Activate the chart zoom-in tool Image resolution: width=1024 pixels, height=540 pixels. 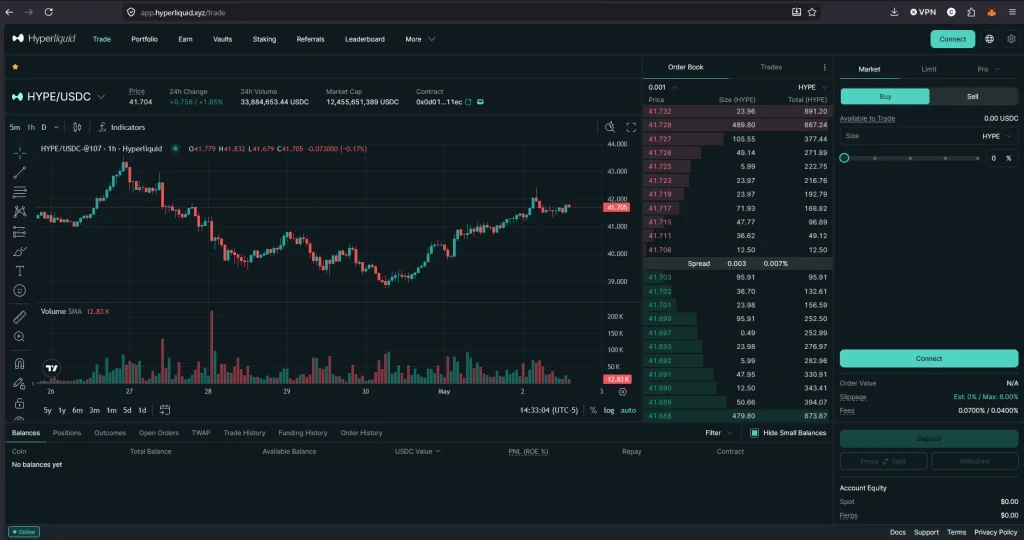(x=20, y=337)
